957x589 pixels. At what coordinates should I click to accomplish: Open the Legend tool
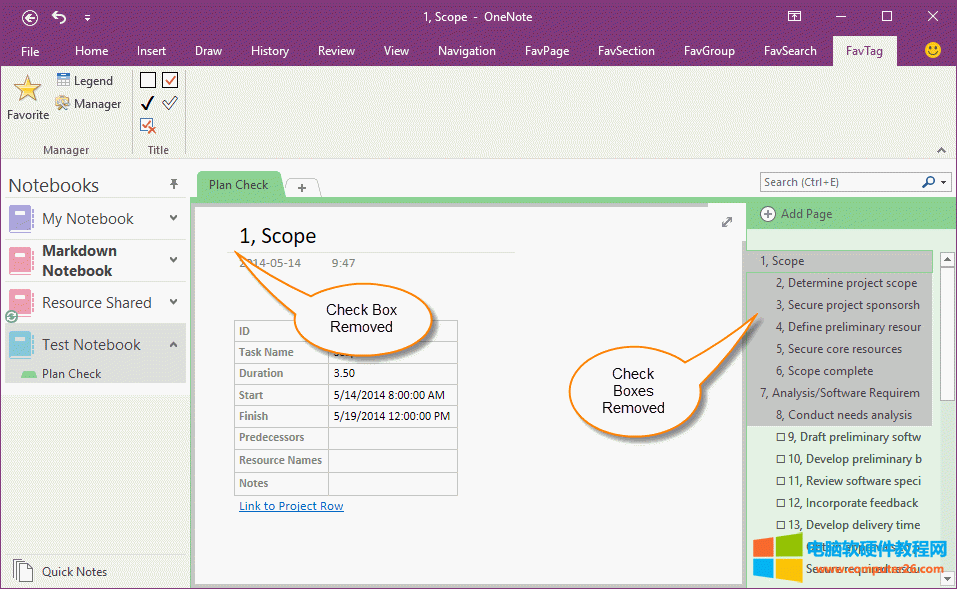point(85,80)
